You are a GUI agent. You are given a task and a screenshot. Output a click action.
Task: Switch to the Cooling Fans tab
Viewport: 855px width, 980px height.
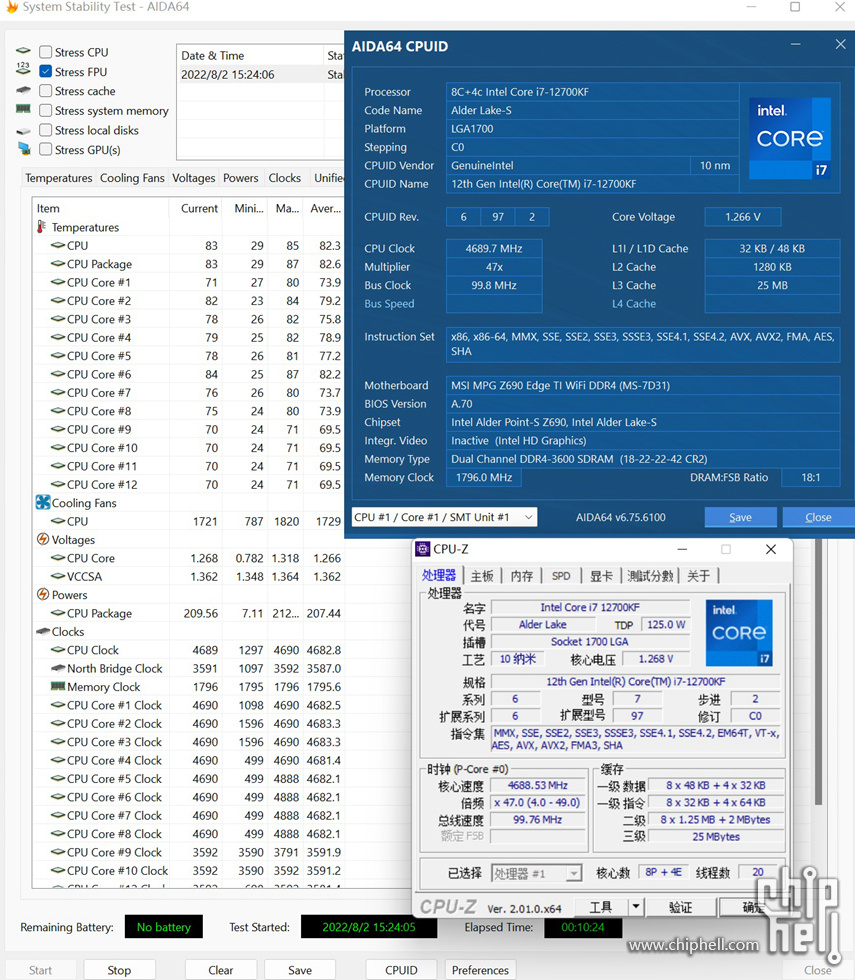(132, 178)
